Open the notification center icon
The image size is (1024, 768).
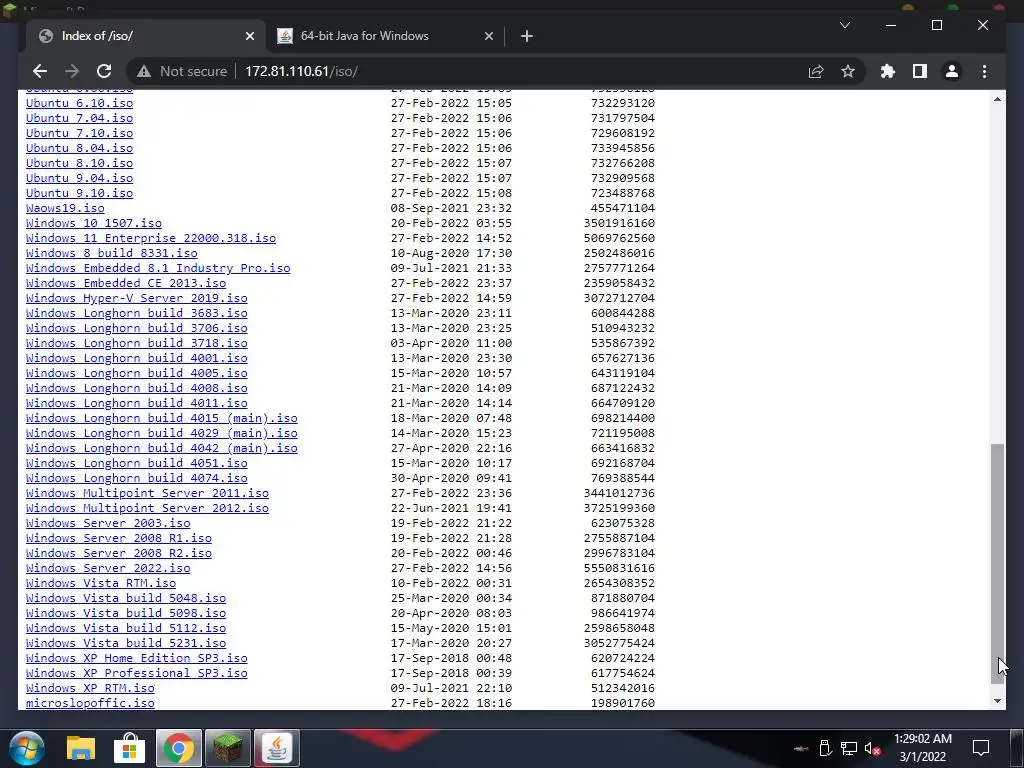(980, 748)
